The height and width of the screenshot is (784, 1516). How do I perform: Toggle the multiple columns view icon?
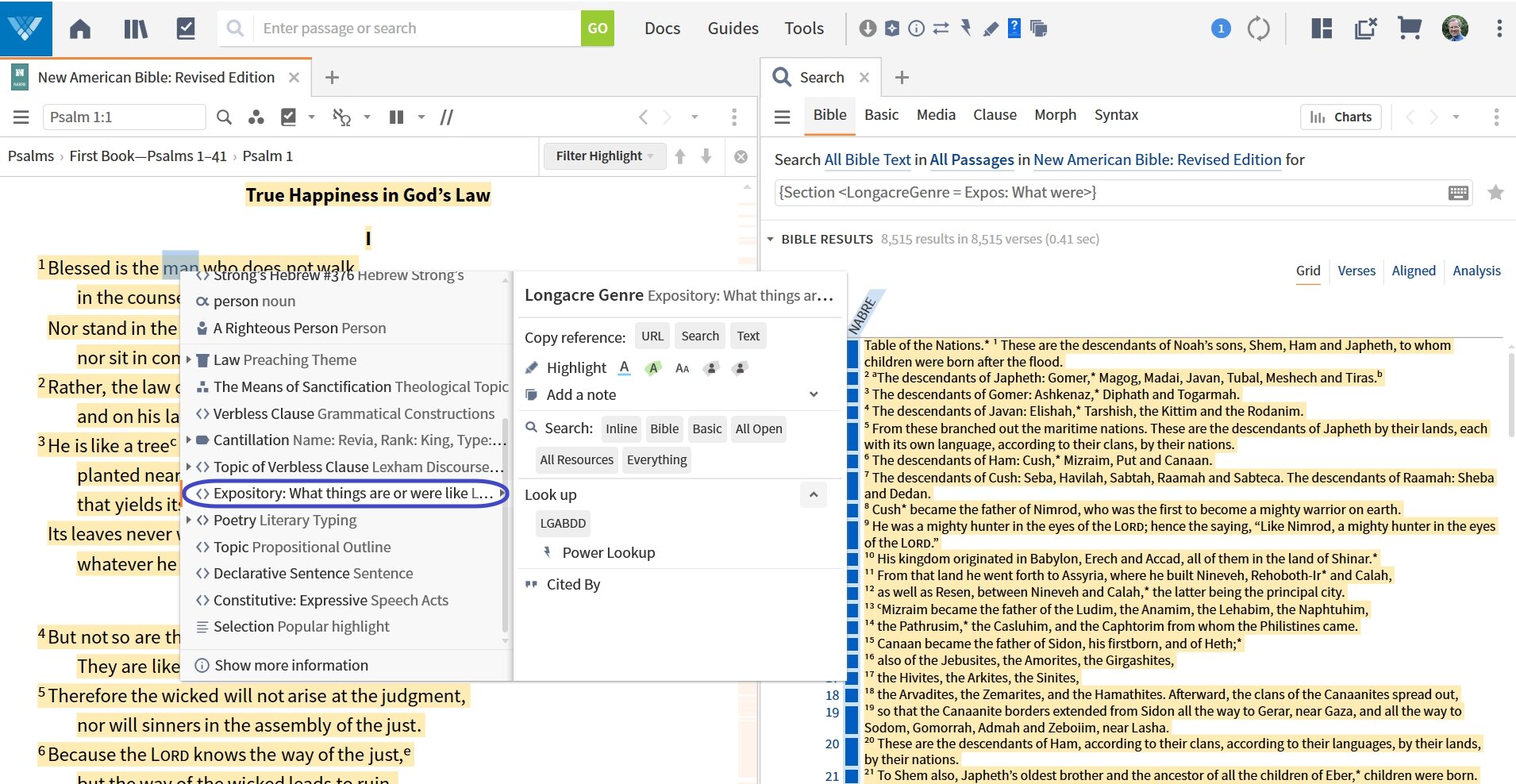(397, 117)
